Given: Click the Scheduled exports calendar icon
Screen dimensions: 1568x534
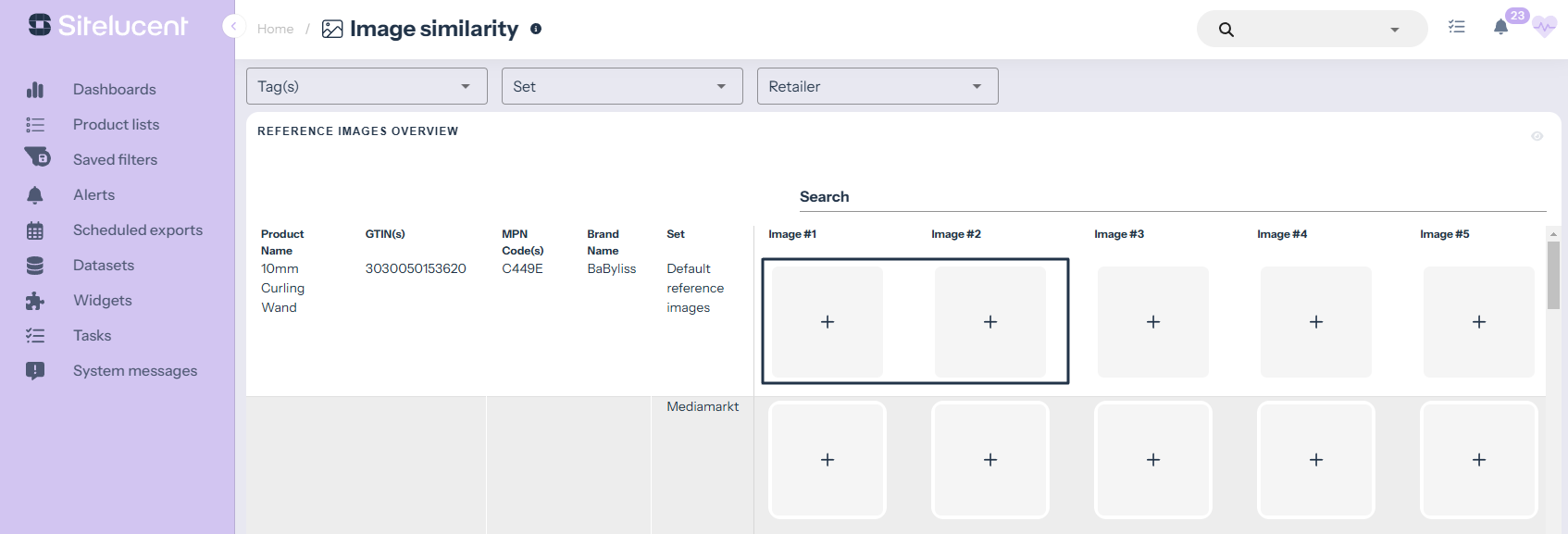Looking at the screenshot, I should [35, 230].
